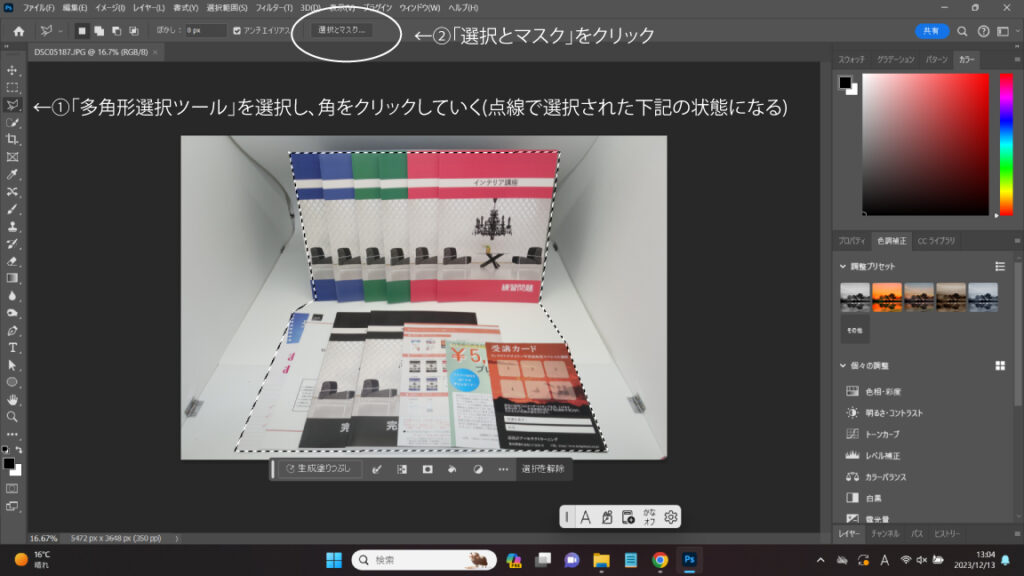Select the Eyedropper tool
Screen dimensions: 1024x576
tap(12, 173)
